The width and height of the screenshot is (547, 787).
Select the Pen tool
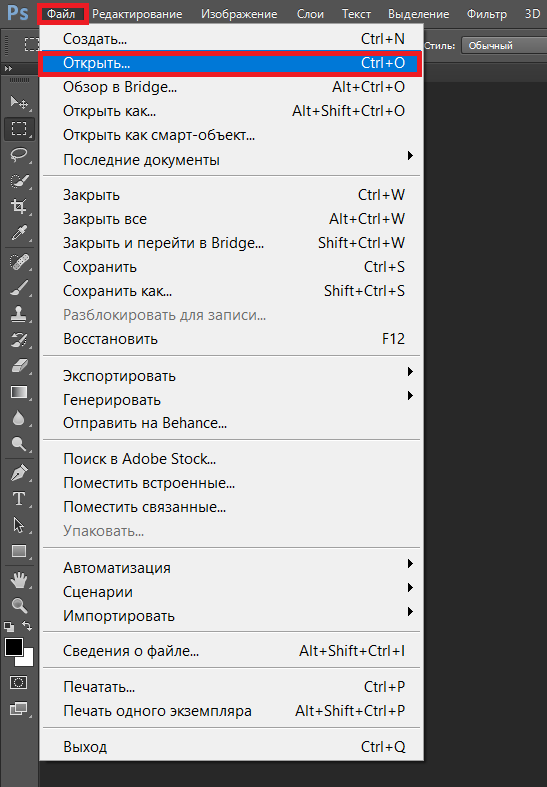tap(19, 473)
